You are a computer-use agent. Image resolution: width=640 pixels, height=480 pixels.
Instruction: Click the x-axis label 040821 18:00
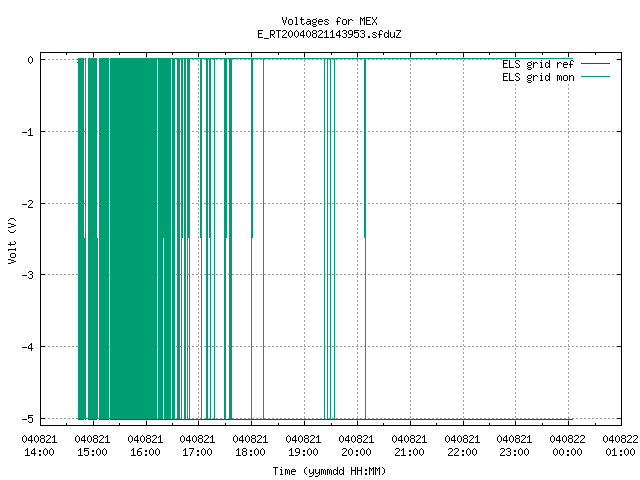[x=251, y=446]
